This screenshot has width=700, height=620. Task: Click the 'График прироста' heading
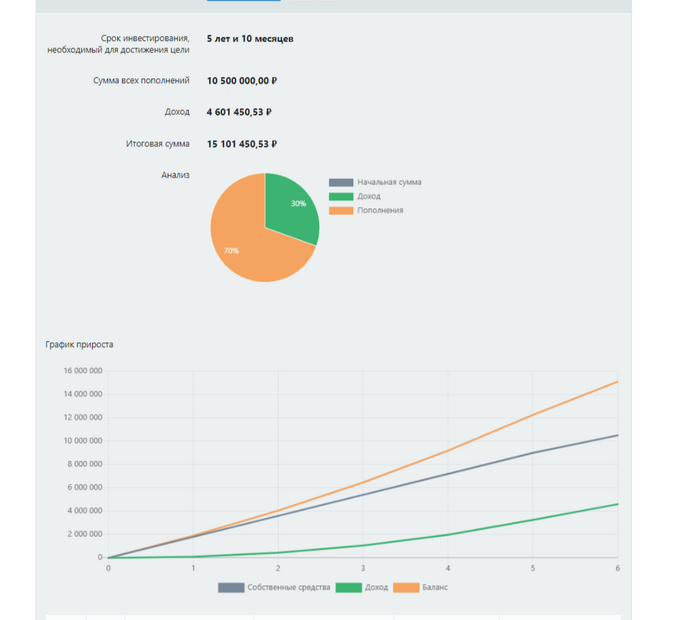click(79, 345)
